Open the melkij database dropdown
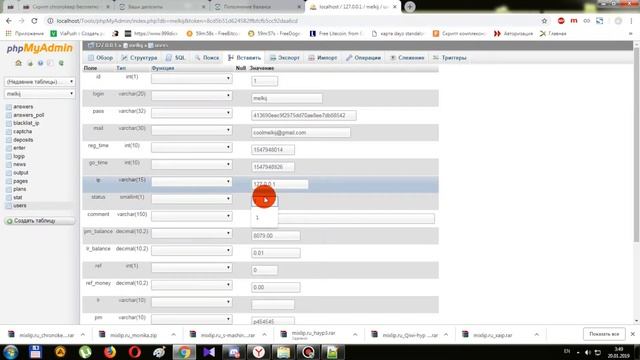 pyautogui.click(x=40, y=94)
